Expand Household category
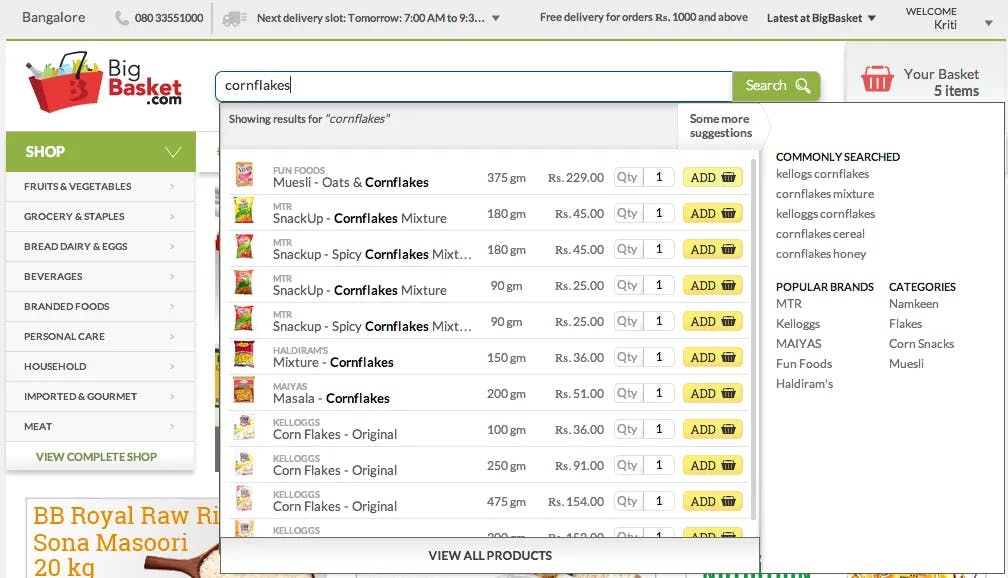This screenshot has height=578, width=1008. tap(100, 366)
